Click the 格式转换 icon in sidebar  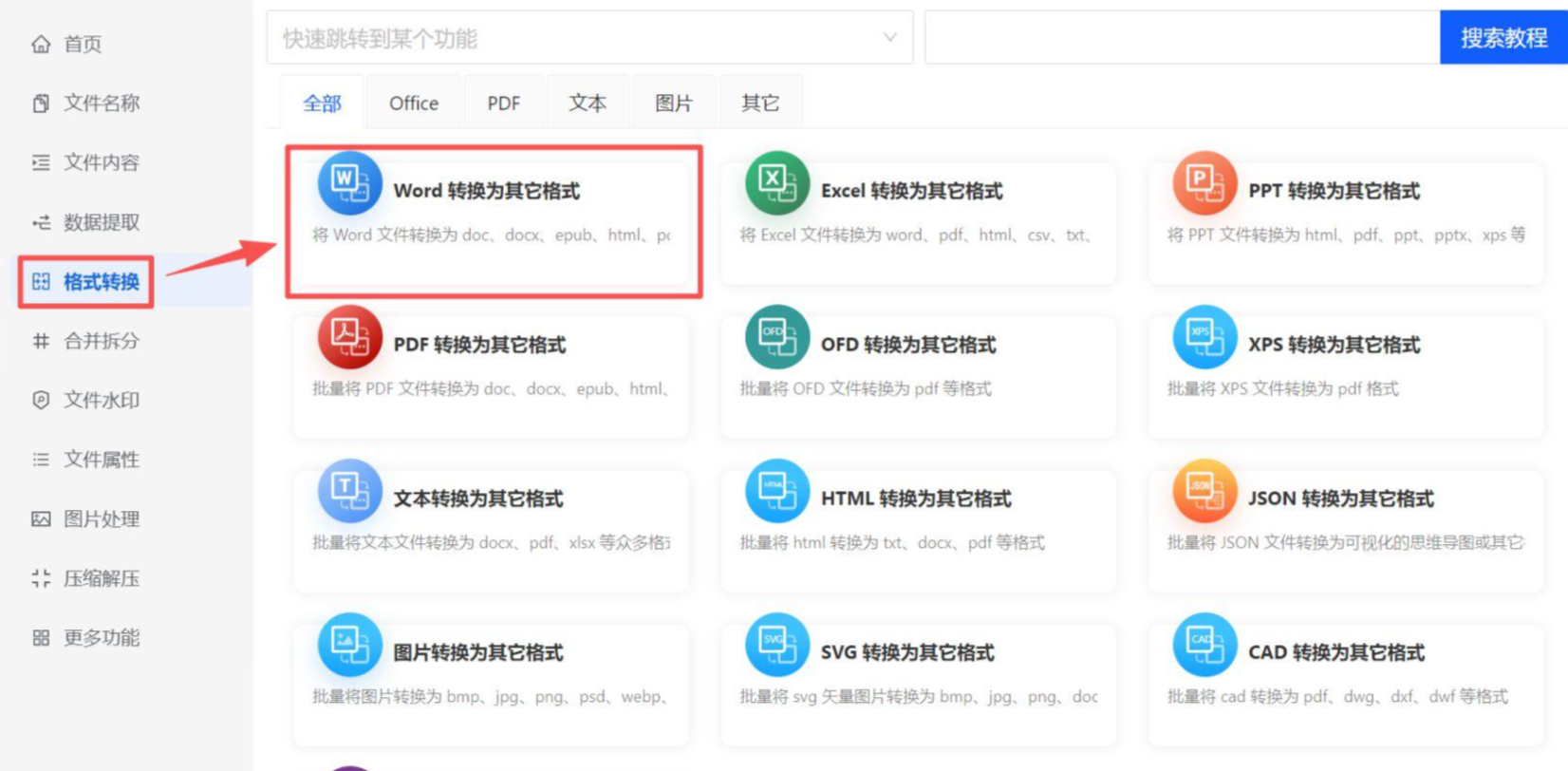pyautogui.click(x=41, y=281)
